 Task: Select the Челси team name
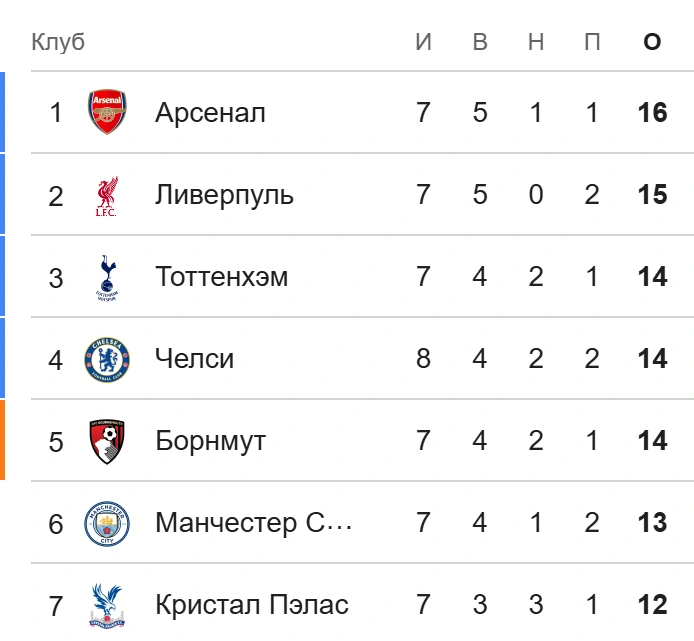[x=194, y=358]
